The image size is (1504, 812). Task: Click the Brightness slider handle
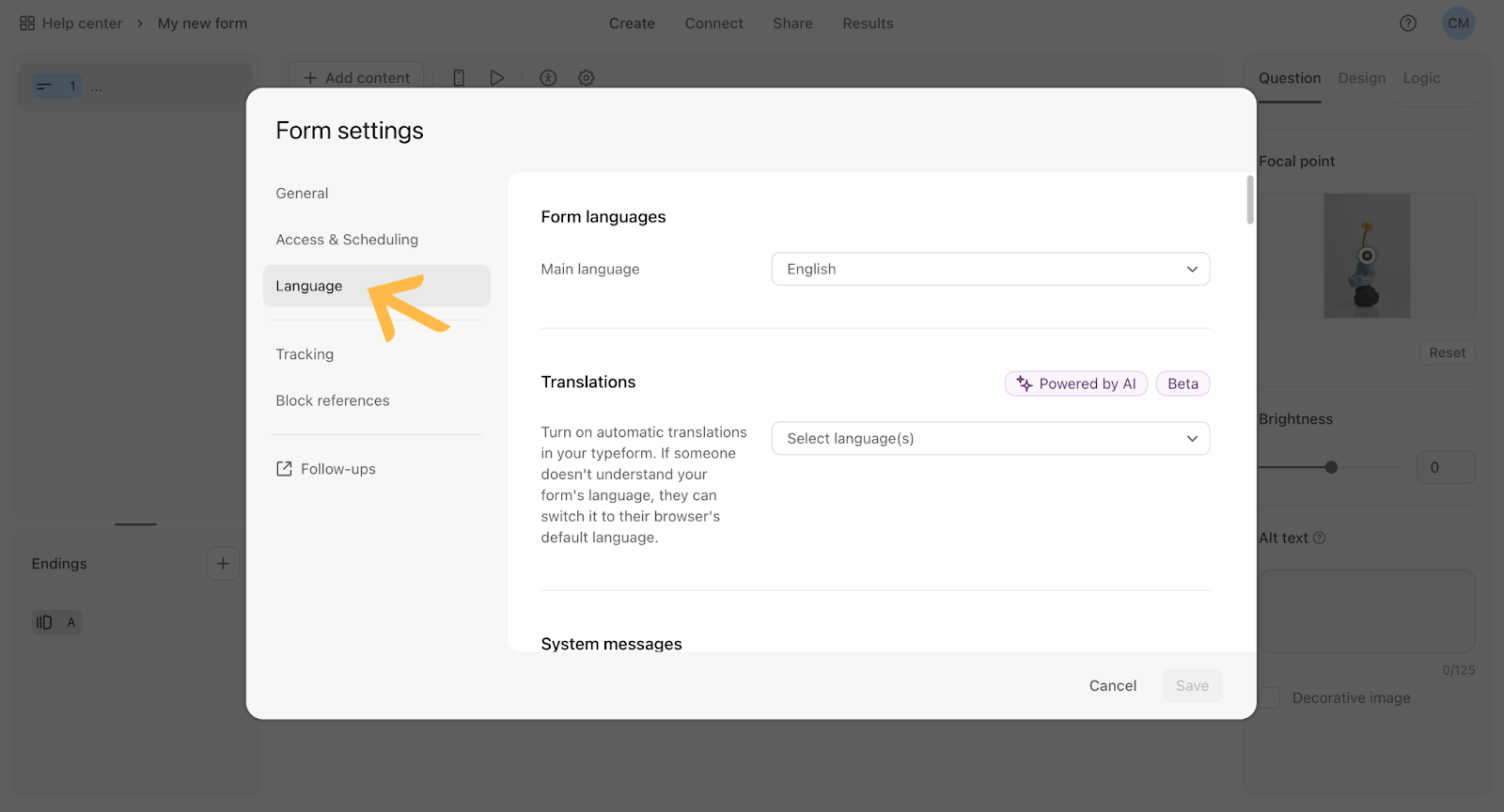tap(1331, 467)
